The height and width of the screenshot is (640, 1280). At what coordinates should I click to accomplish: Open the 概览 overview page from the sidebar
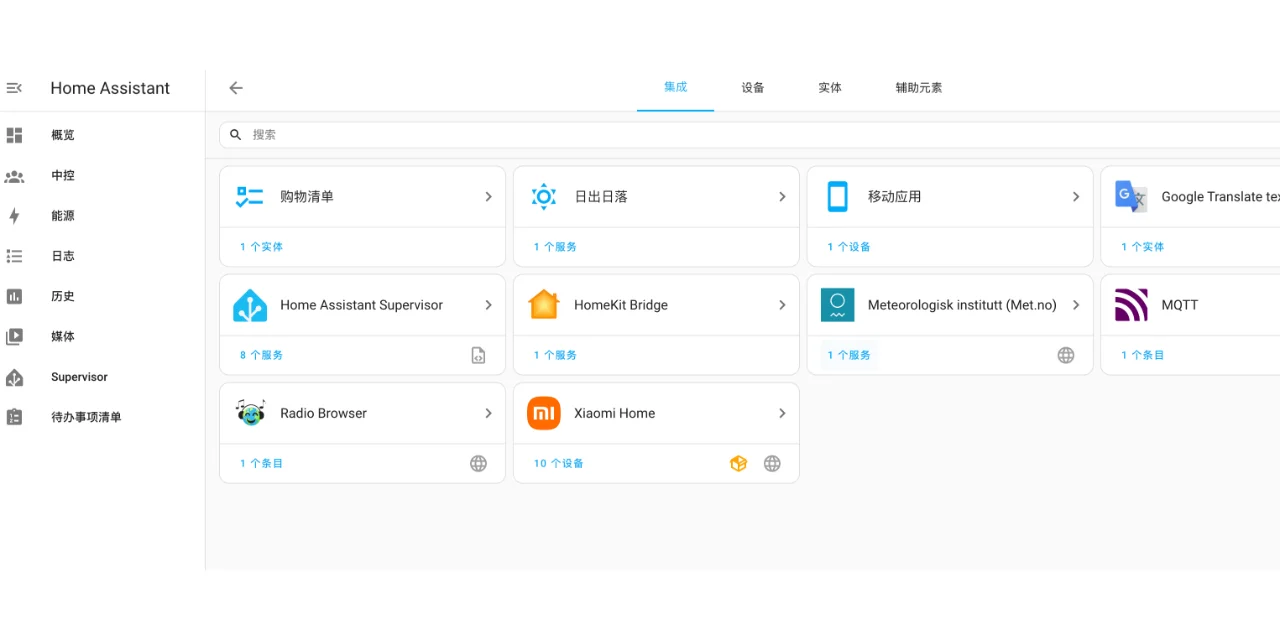click(x=14, y=135)
